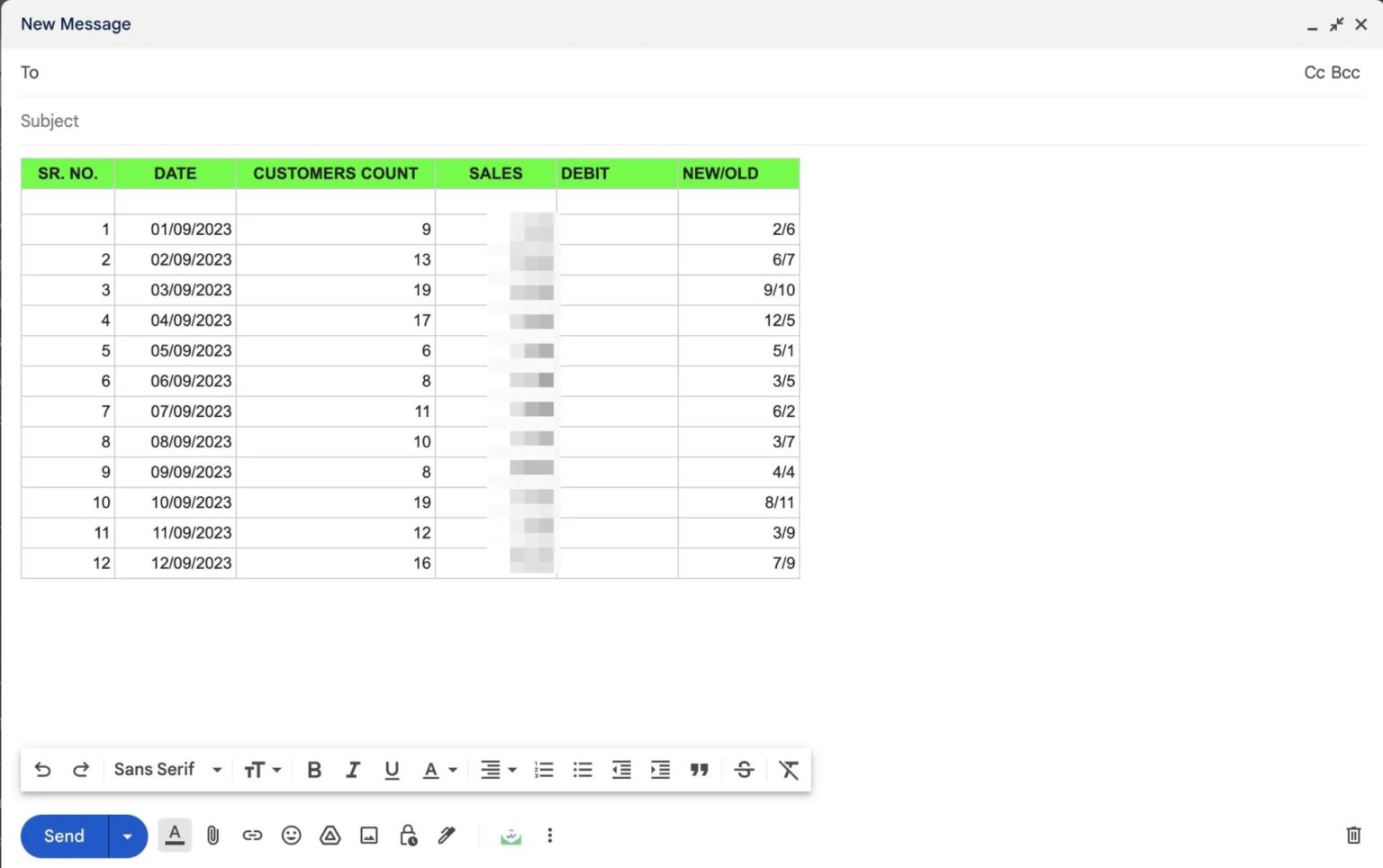The width and height of the screenshot is (1383, 868).
Task: Insert files using Google Drive
Action: pos(330,836)
